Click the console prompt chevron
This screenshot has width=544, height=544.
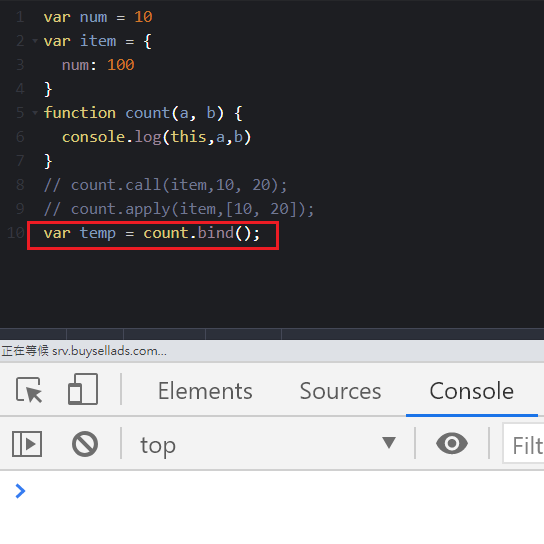[x=20, y=491]
